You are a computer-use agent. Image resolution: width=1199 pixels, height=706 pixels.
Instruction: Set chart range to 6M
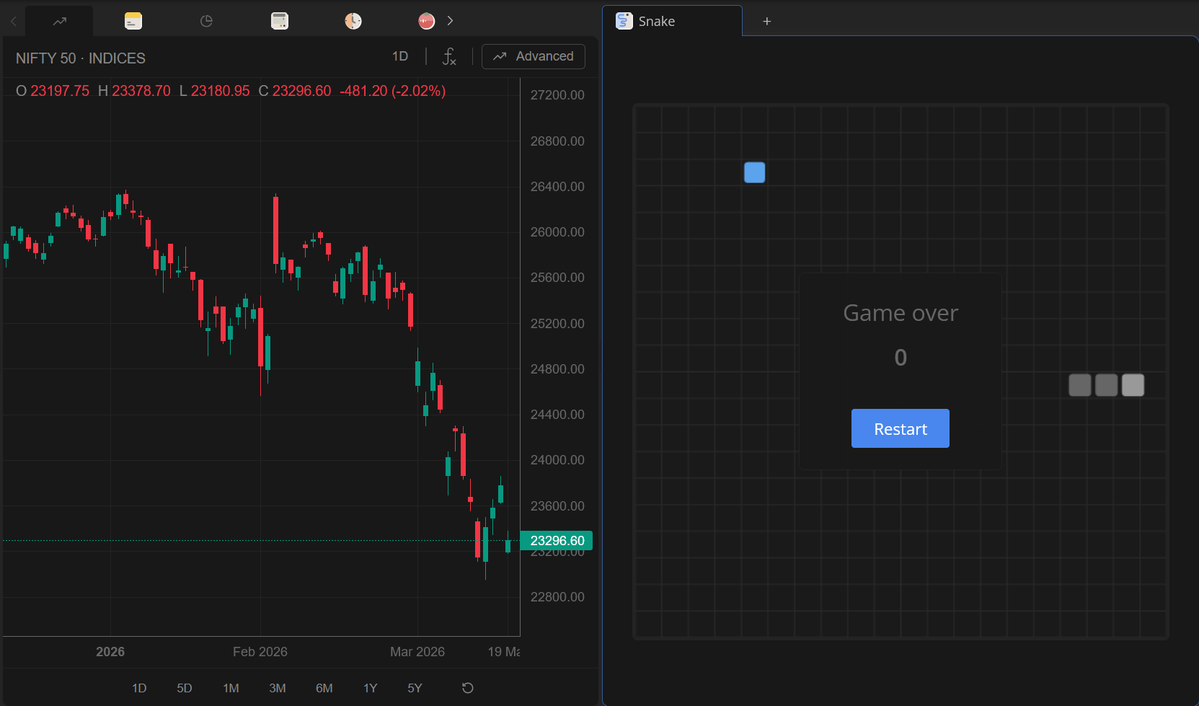pos(324,688)
